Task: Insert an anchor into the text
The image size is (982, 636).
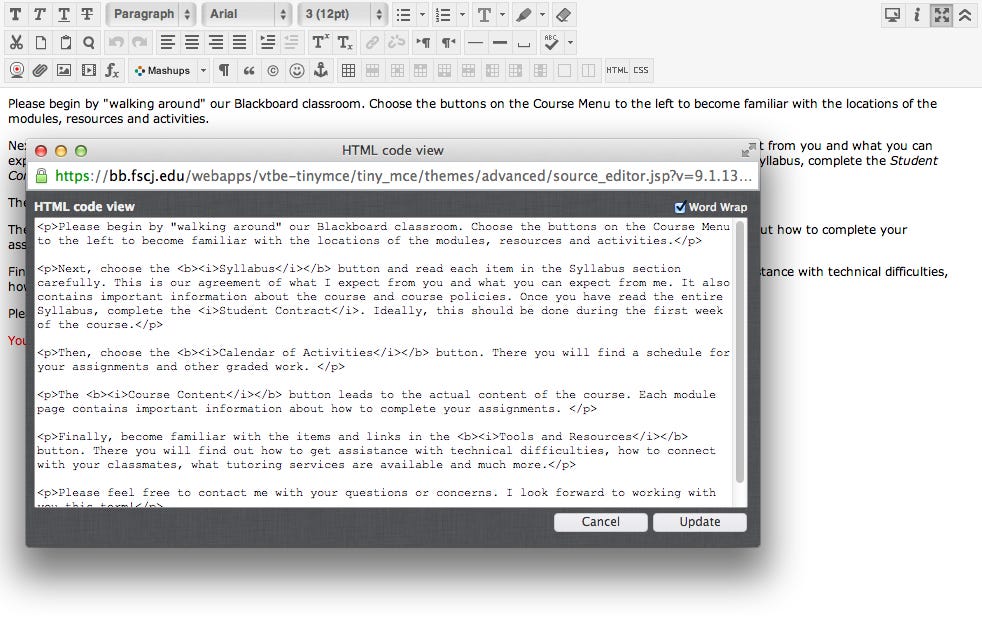Action: click(320, 70)
